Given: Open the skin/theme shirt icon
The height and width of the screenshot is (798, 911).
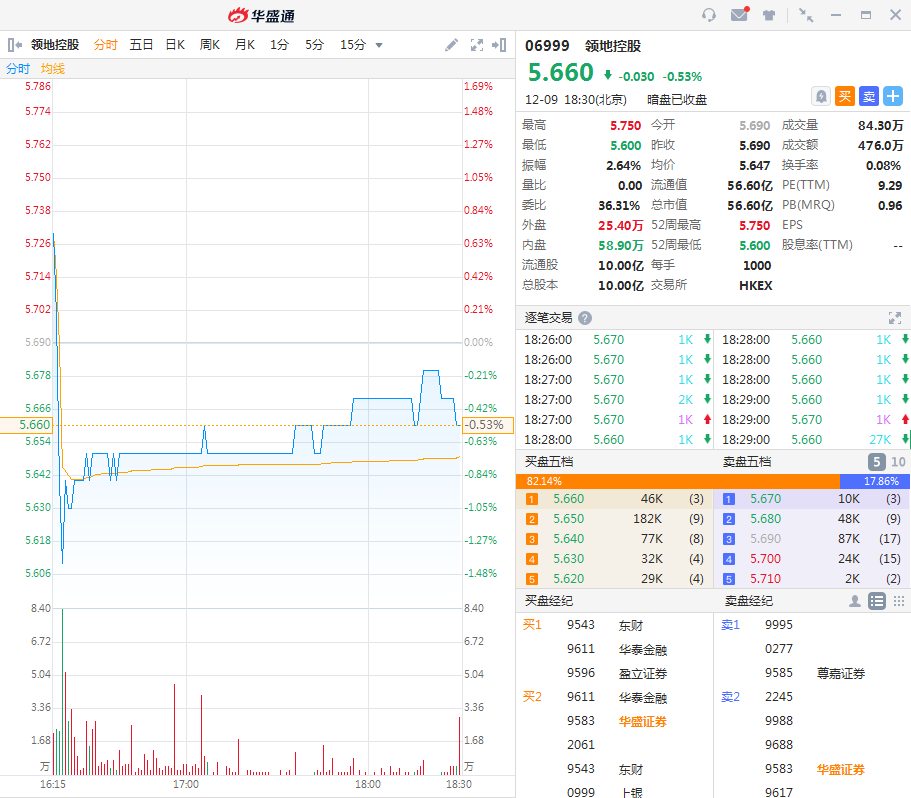Looking at the screenshot, I should point(769,15).
